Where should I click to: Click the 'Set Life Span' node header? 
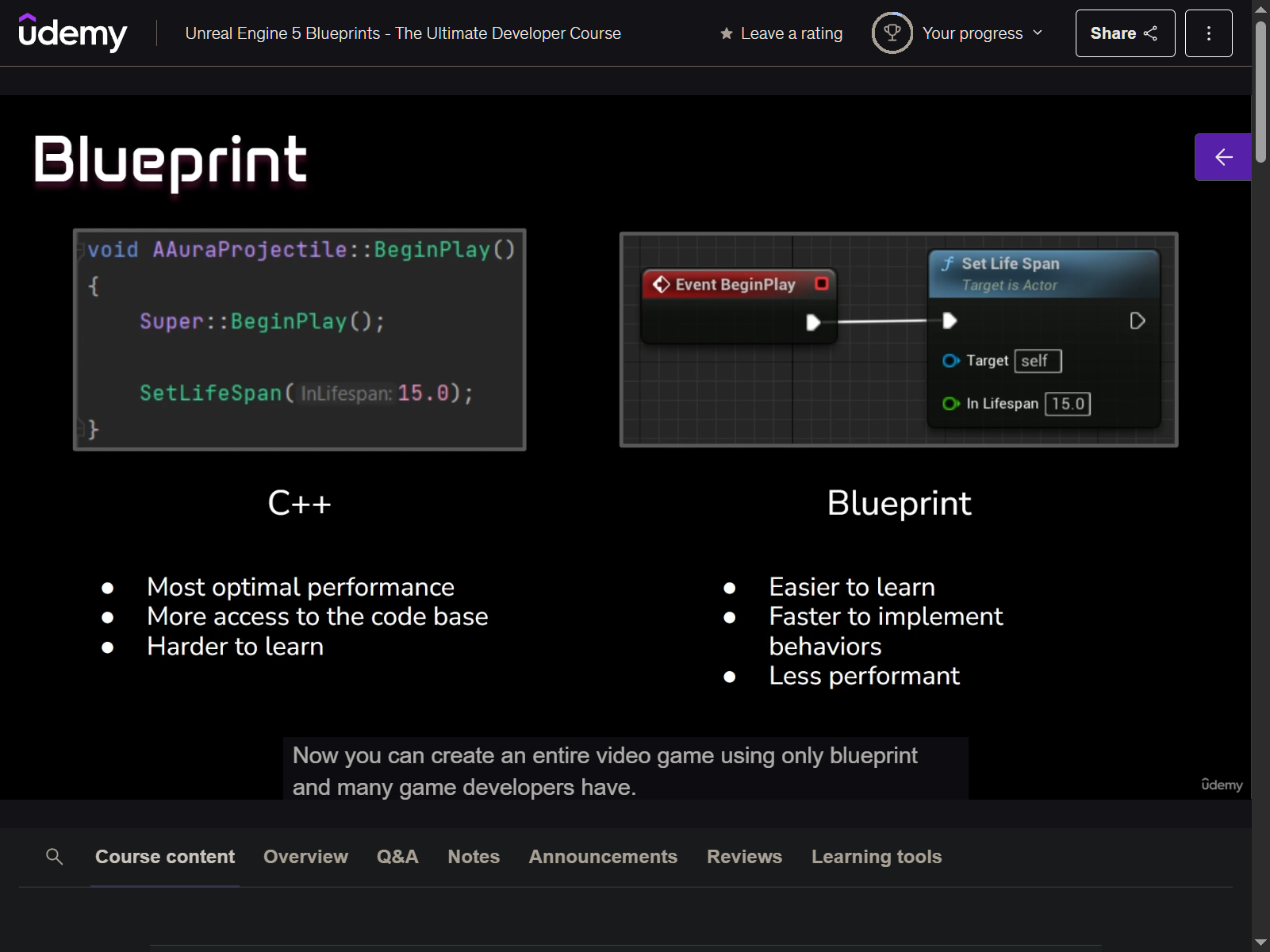tap(1044, 274)
